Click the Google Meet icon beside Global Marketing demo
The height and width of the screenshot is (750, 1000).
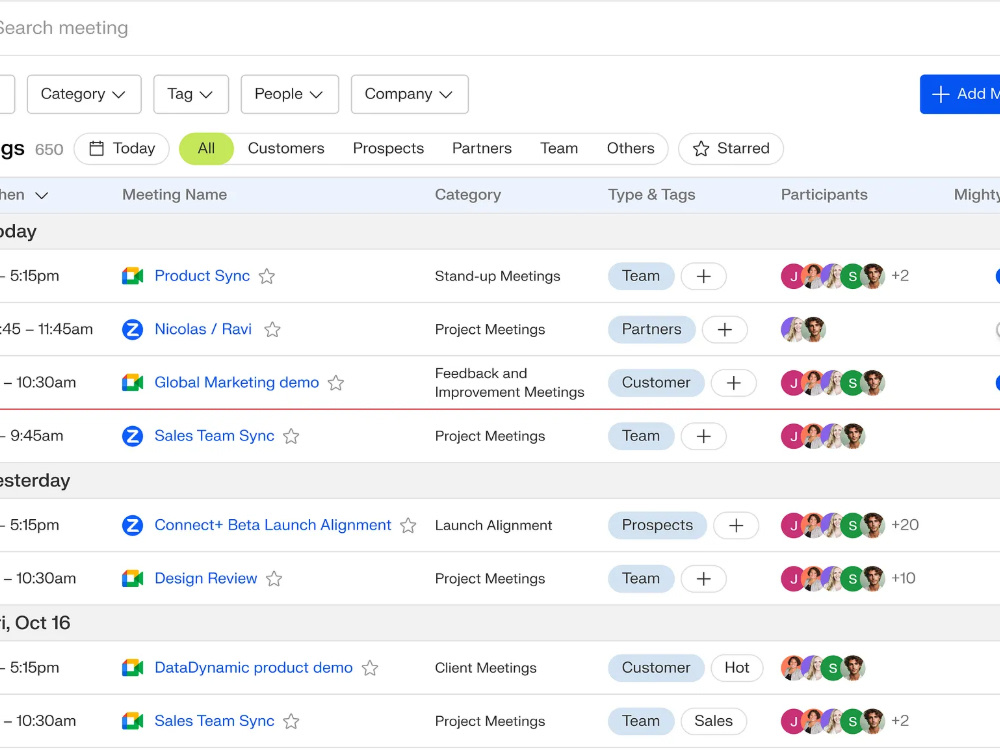(133, 383)
